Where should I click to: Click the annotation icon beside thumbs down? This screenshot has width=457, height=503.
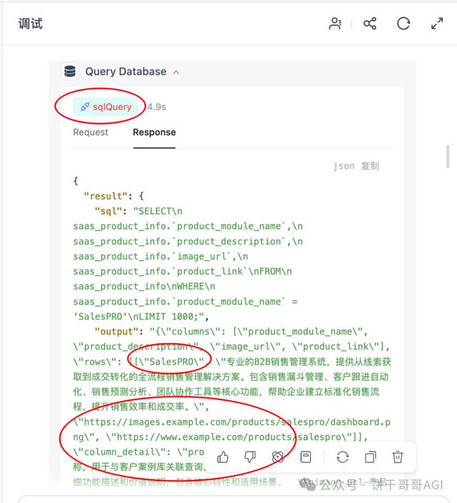tap(278, 457)
